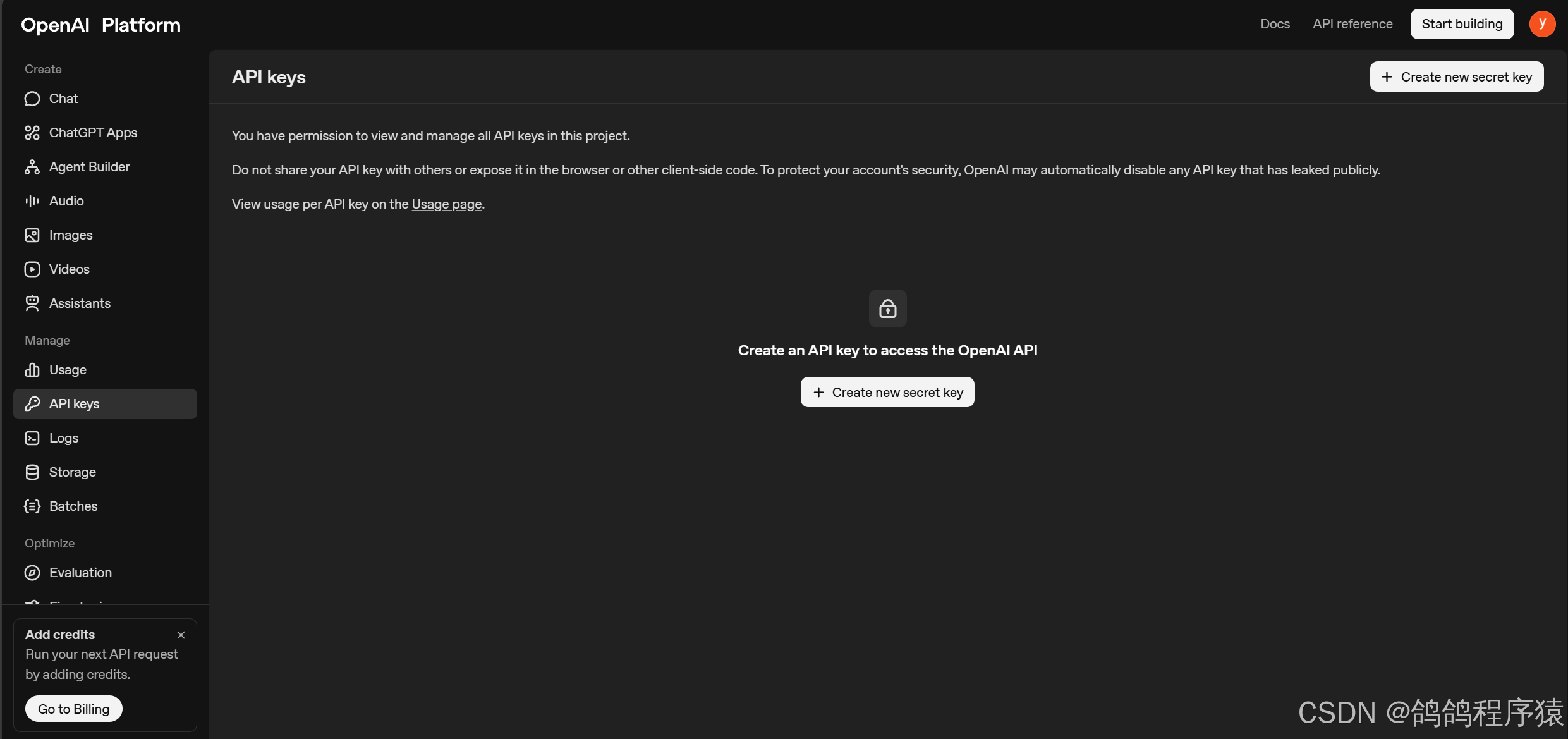Click the Chat bubble icon in sidebar
The width and height of the screenshot is (1568, 739).
tap(32, 99)
